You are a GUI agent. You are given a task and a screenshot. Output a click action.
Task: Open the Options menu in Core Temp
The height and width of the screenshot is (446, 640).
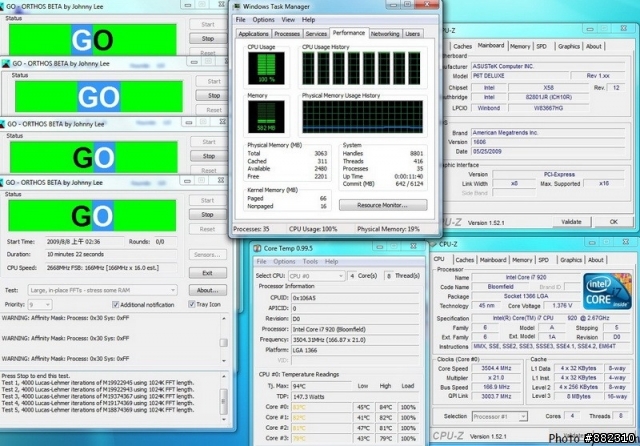pos(284,262)
